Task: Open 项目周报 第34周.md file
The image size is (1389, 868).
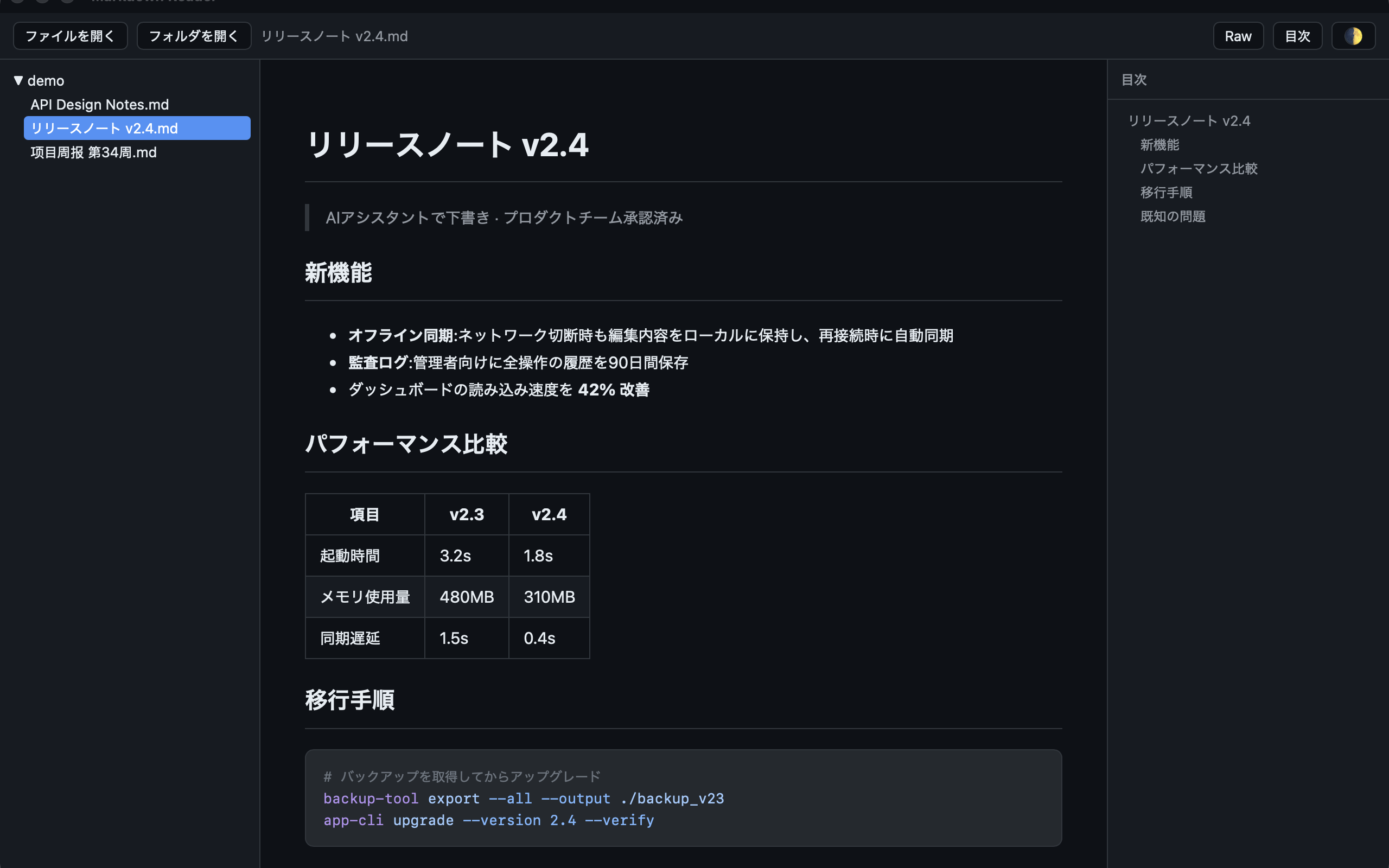Action: tap(137, 152)
